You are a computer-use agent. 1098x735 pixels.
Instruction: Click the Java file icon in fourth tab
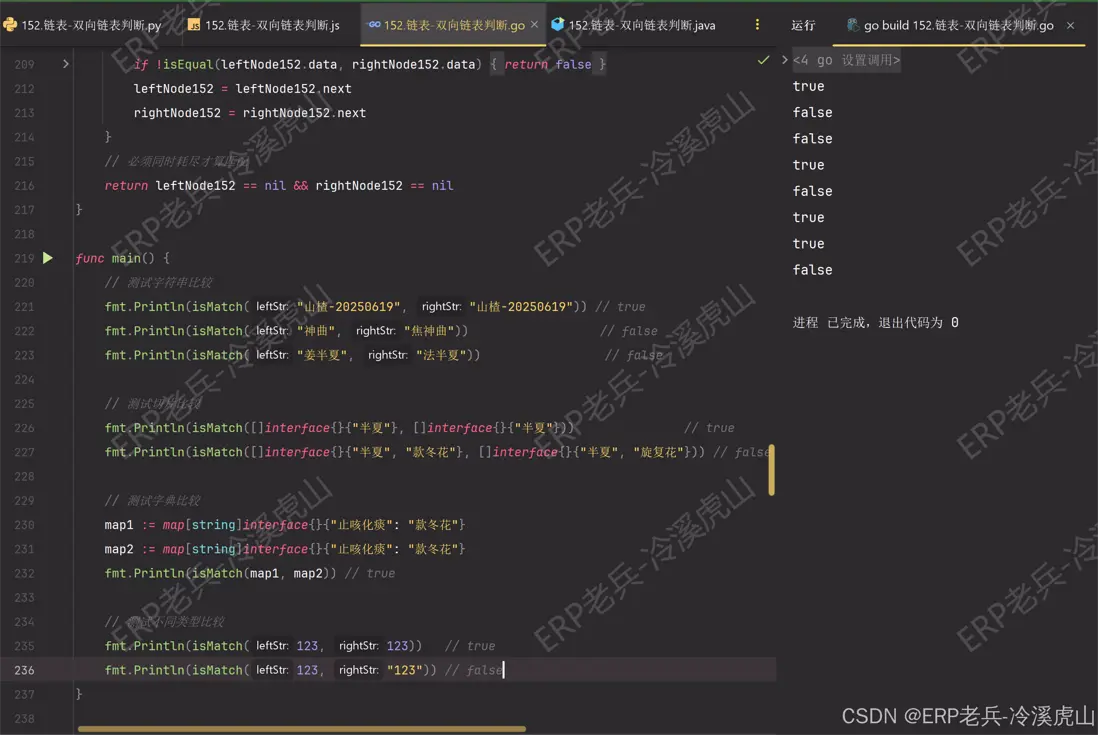(x=557, y=24)
